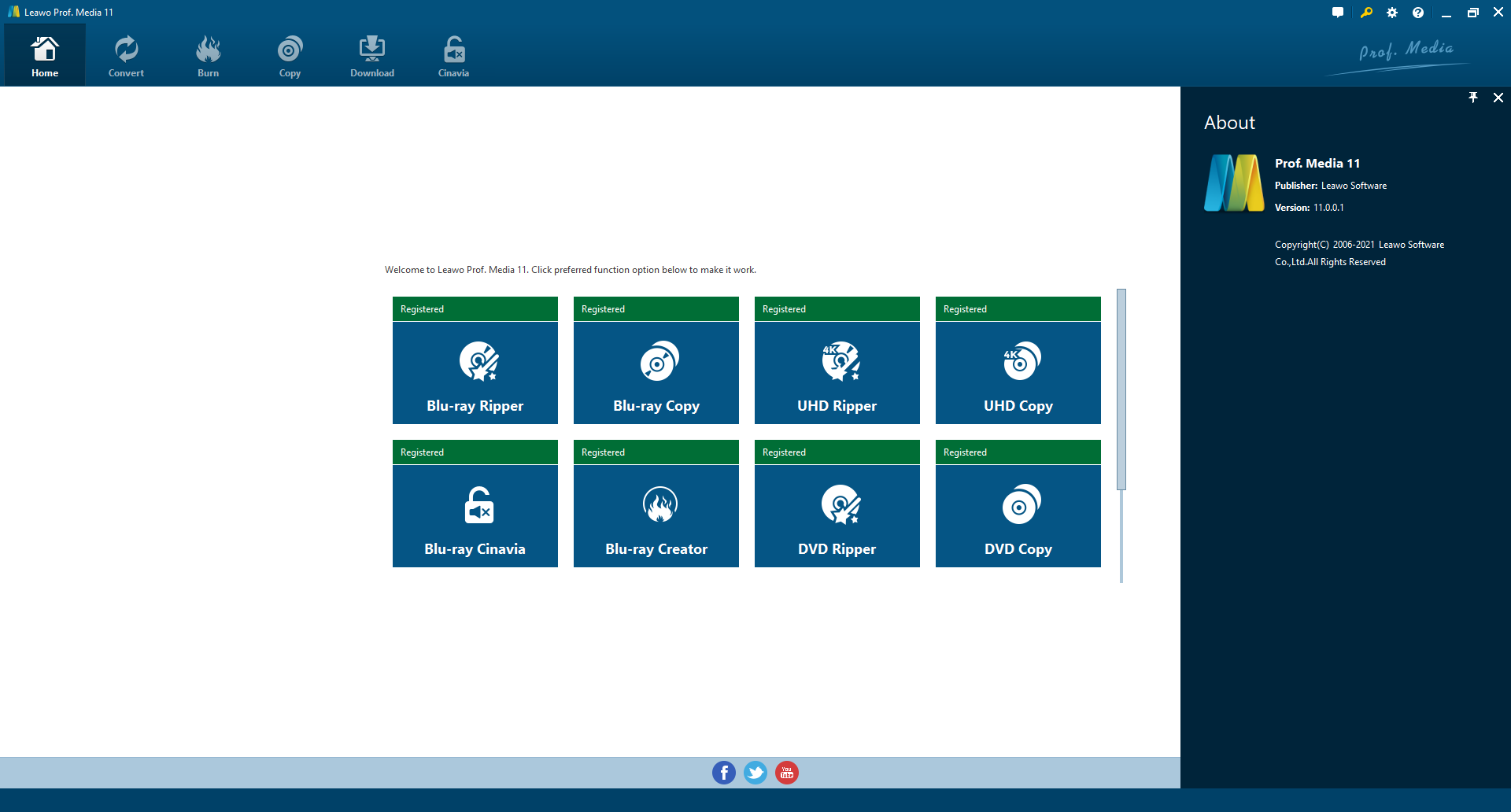Open the help question mark icon
1511x812 pixels.
1418,13
